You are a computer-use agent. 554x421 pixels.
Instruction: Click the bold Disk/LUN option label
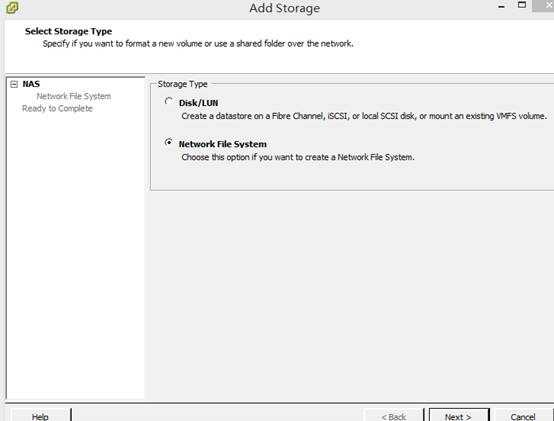[x=199, y=103]
